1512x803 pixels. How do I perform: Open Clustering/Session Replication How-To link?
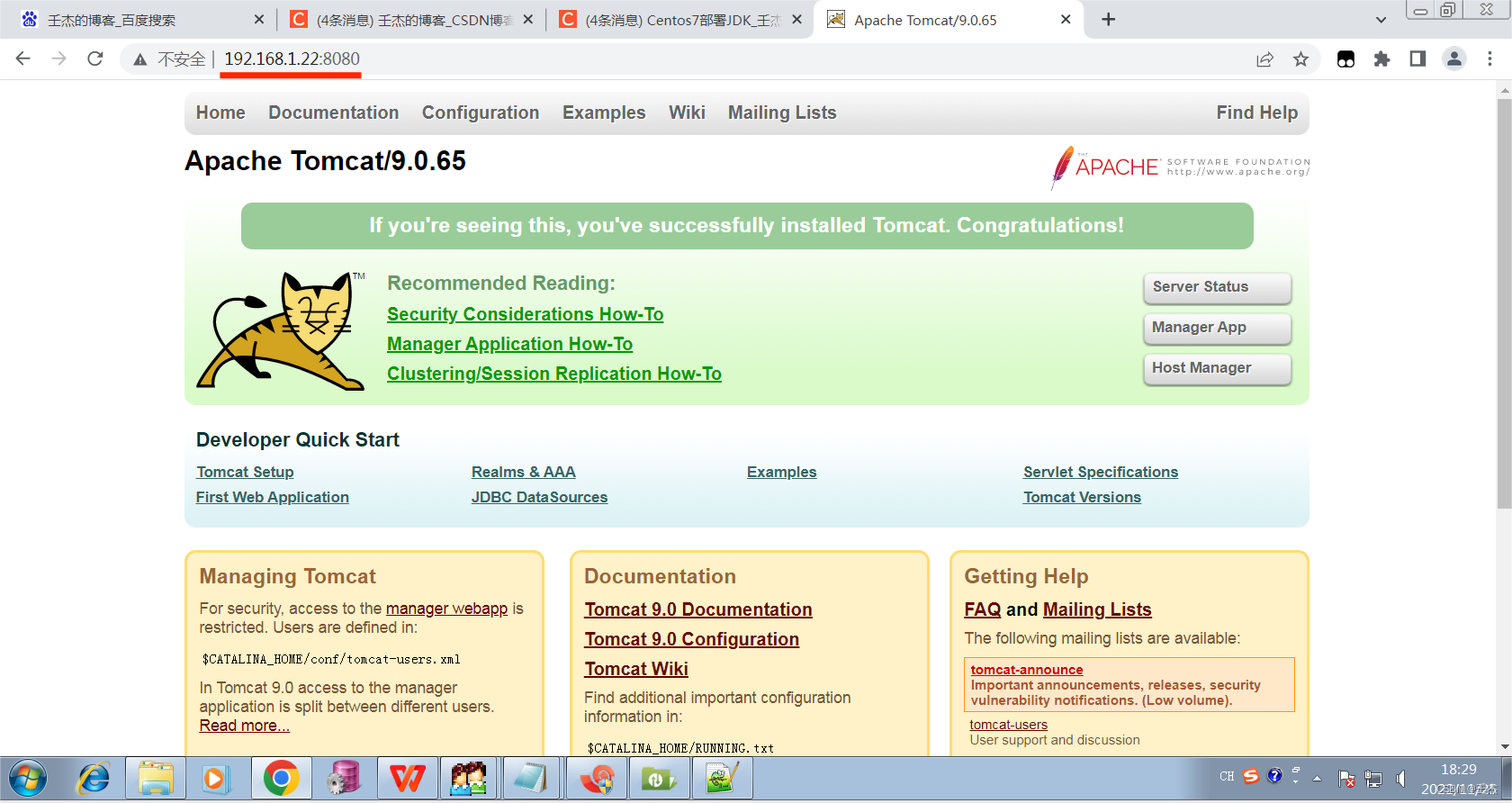pyautogui.click(x=554, y=374)
